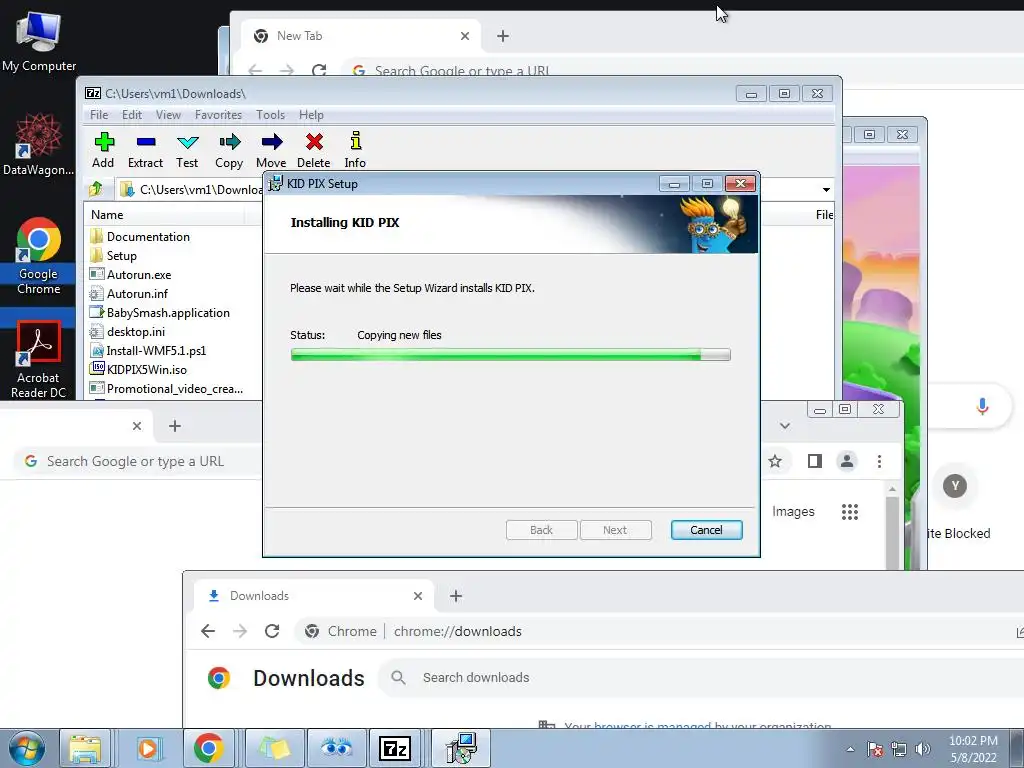Click the installation progress bar
The width and height of the screenshot is (1024, 768).
tap(511, 355)
